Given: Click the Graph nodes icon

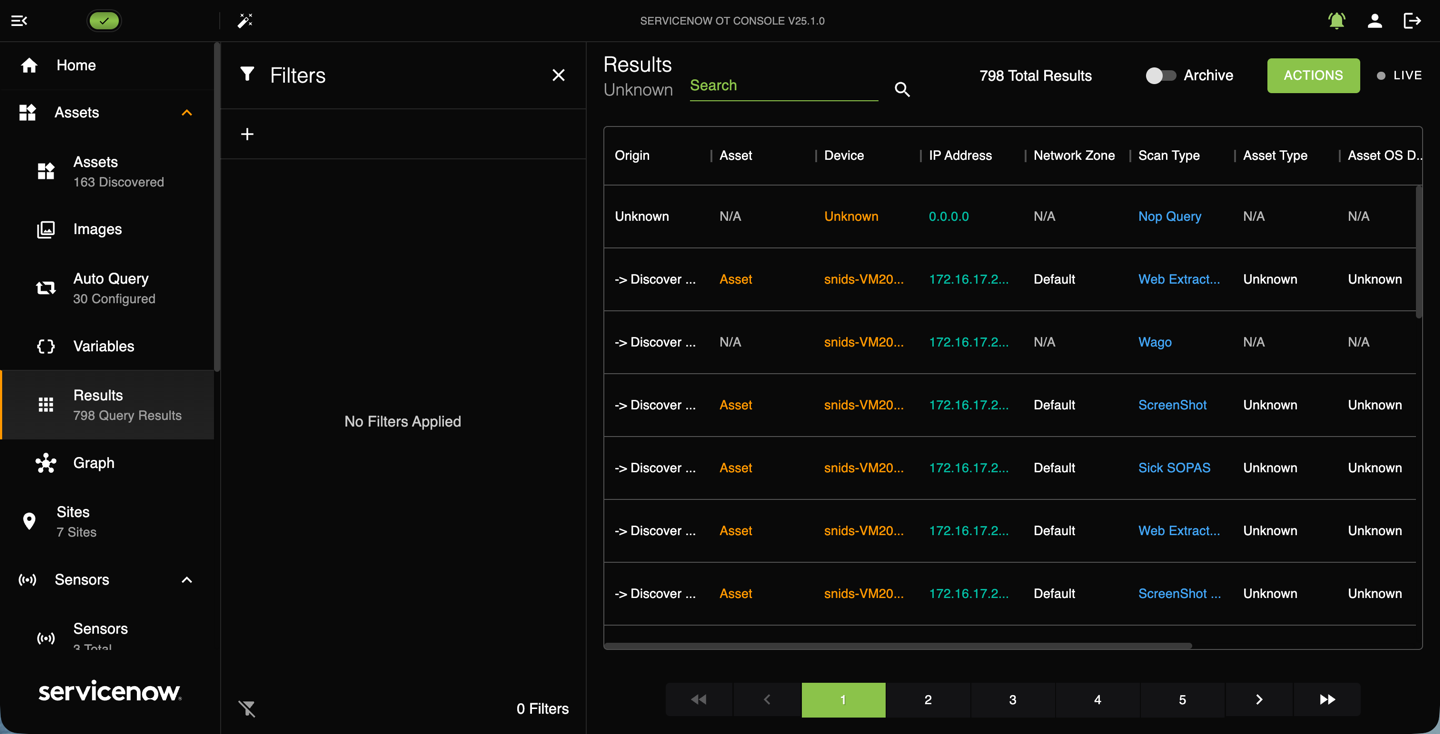Looking at the screenshot, I should click(46, 463).
